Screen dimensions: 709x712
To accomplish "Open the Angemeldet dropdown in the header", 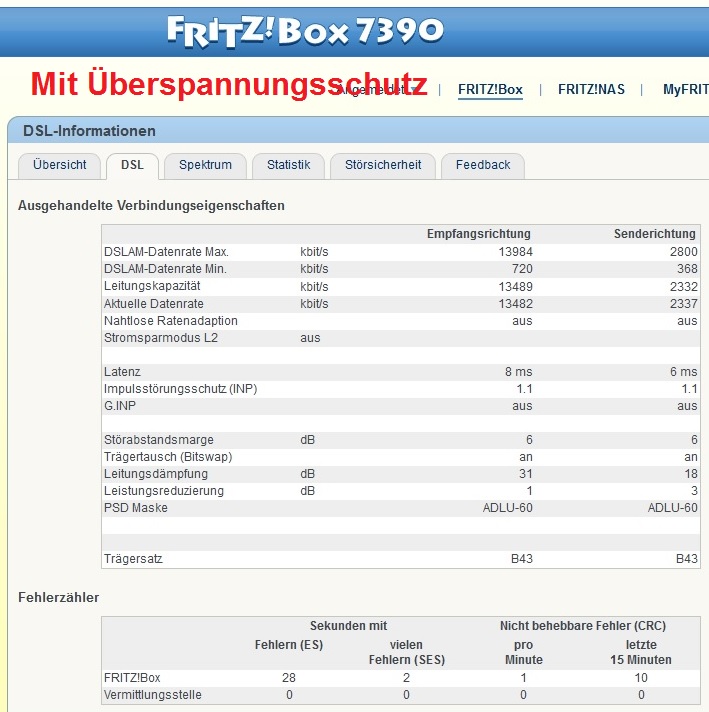I will 379,89.
